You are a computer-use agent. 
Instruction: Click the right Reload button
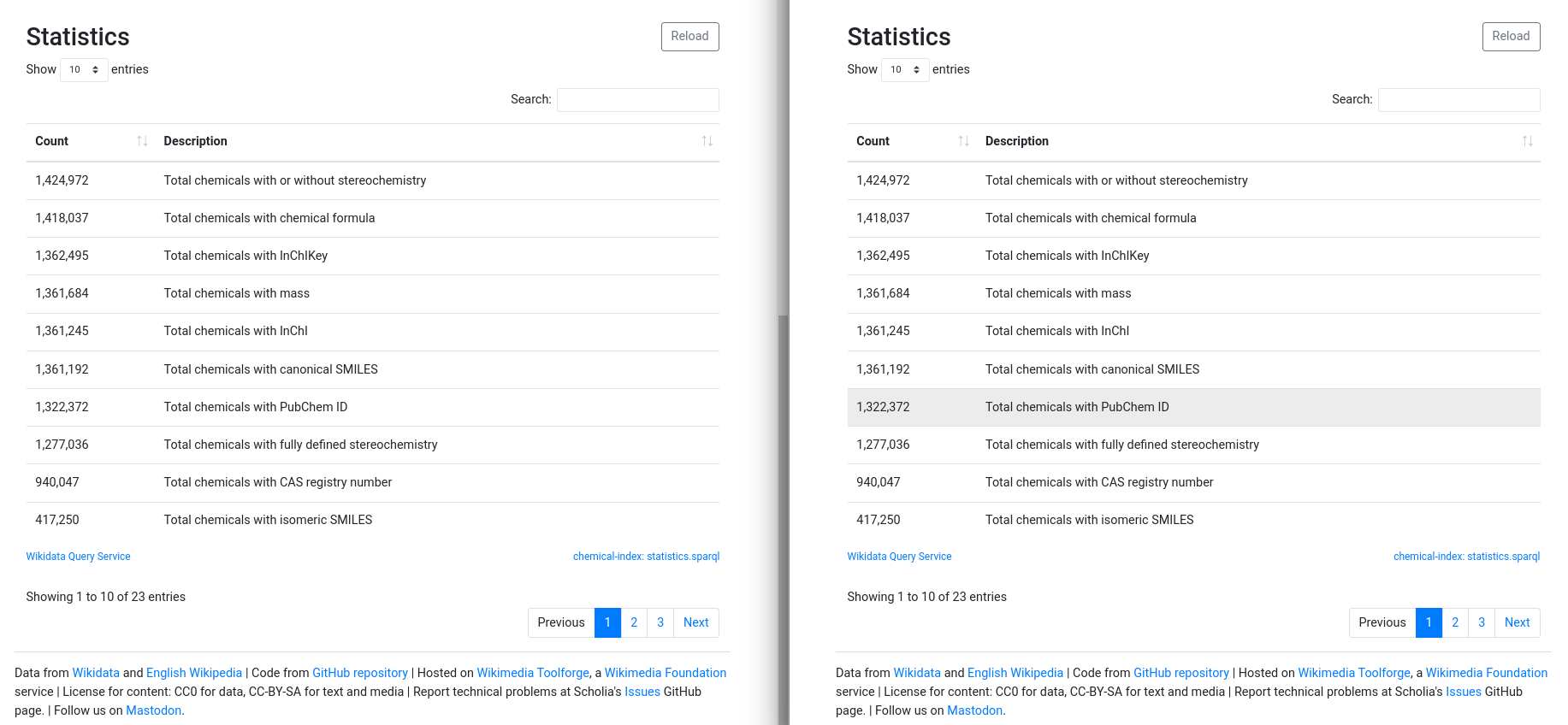point(1511,36)
